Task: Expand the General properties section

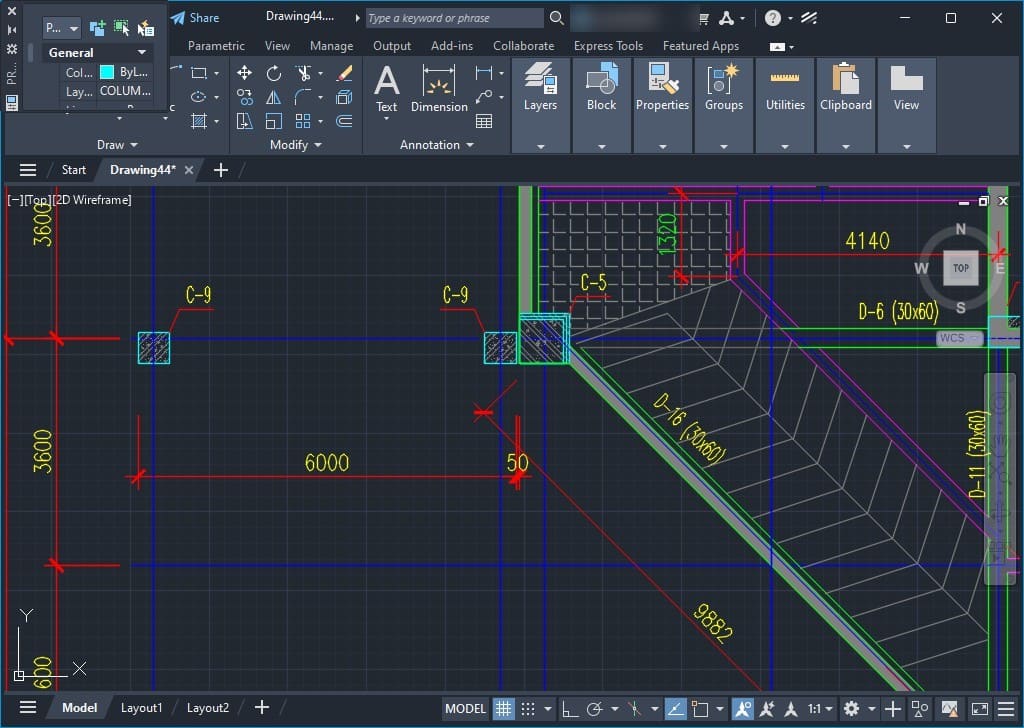Action: [x=97, y=52]
